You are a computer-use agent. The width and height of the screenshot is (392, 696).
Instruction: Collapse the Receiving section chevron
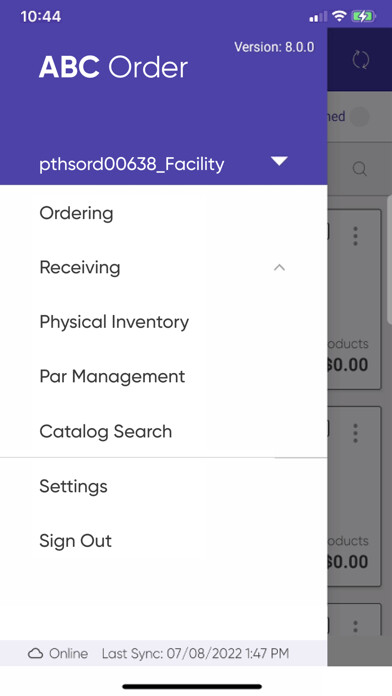(x=279, y=267)
